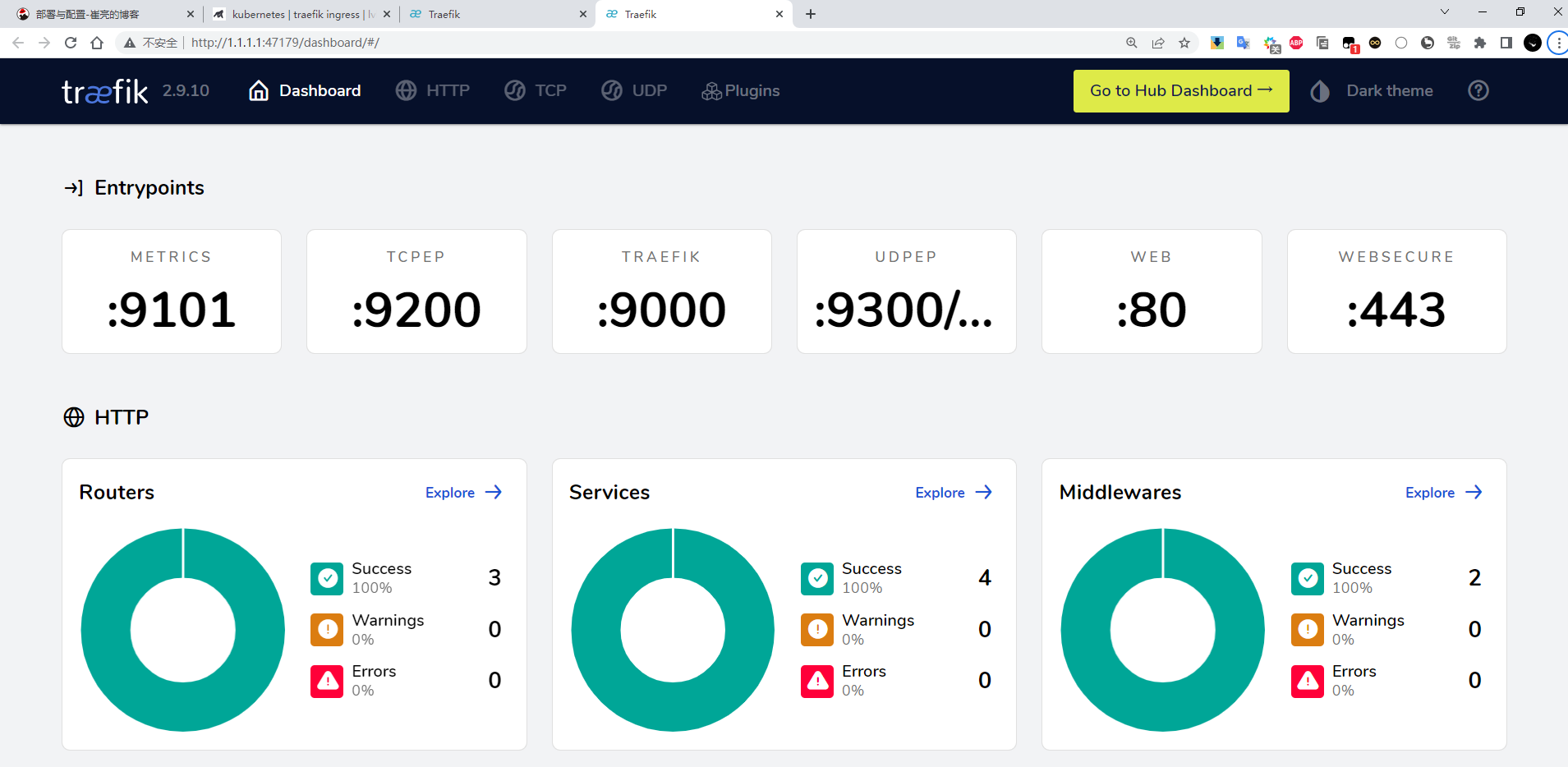Click the WEB :80 entrypoint card
1568x767 pixels.
pyautogui.click(x=1152, y=292)
